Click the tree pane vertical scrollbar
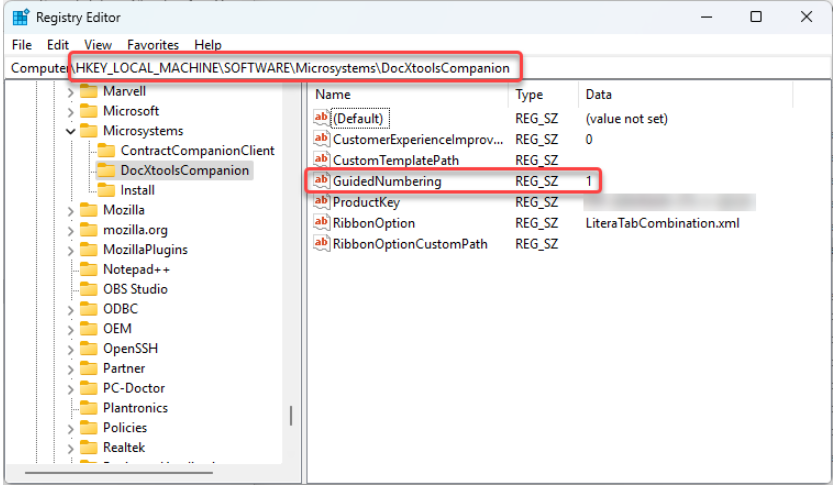The image size is (838, 494). tap(291, 414)
